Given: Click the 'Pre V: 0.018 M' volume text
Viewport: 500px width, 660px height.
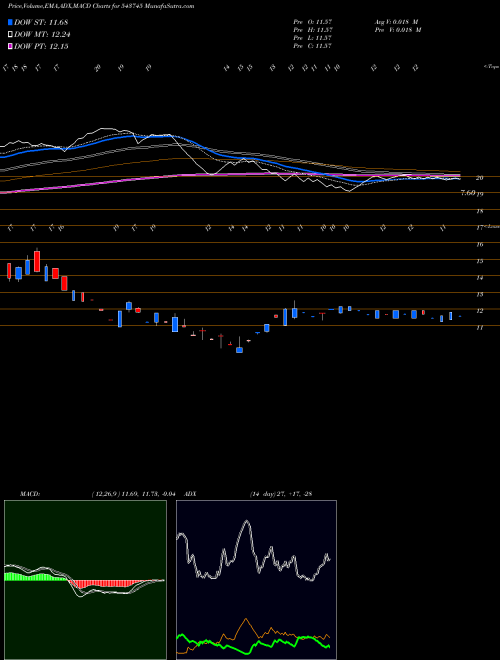Looking at the screenshot, I should pyautogui.click(x=397, y=30).
